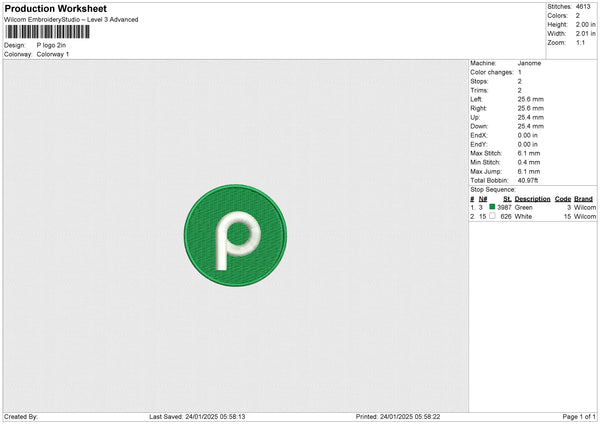Click the Machine value Janome

(529, 63)
